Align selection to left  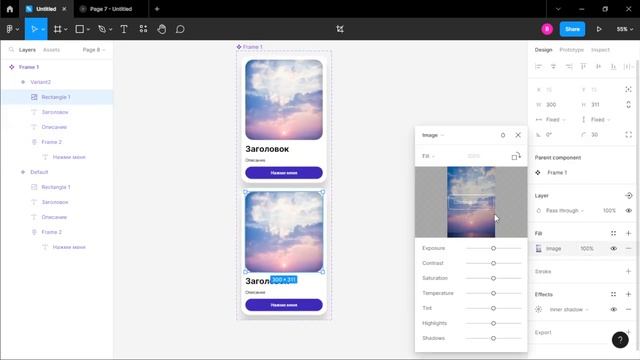pos(538,67)
